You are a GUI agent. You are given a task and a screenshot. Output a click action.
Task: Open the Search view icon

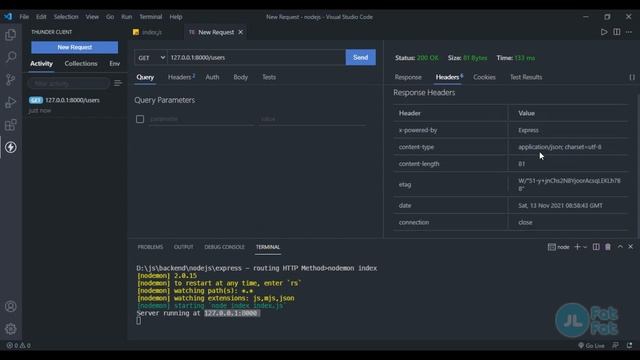(11, 57)
